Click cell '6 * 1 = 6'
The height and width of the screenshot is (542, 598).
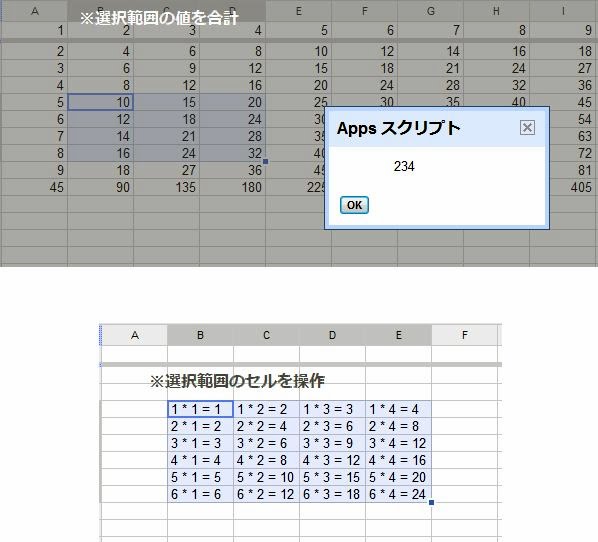200,494
